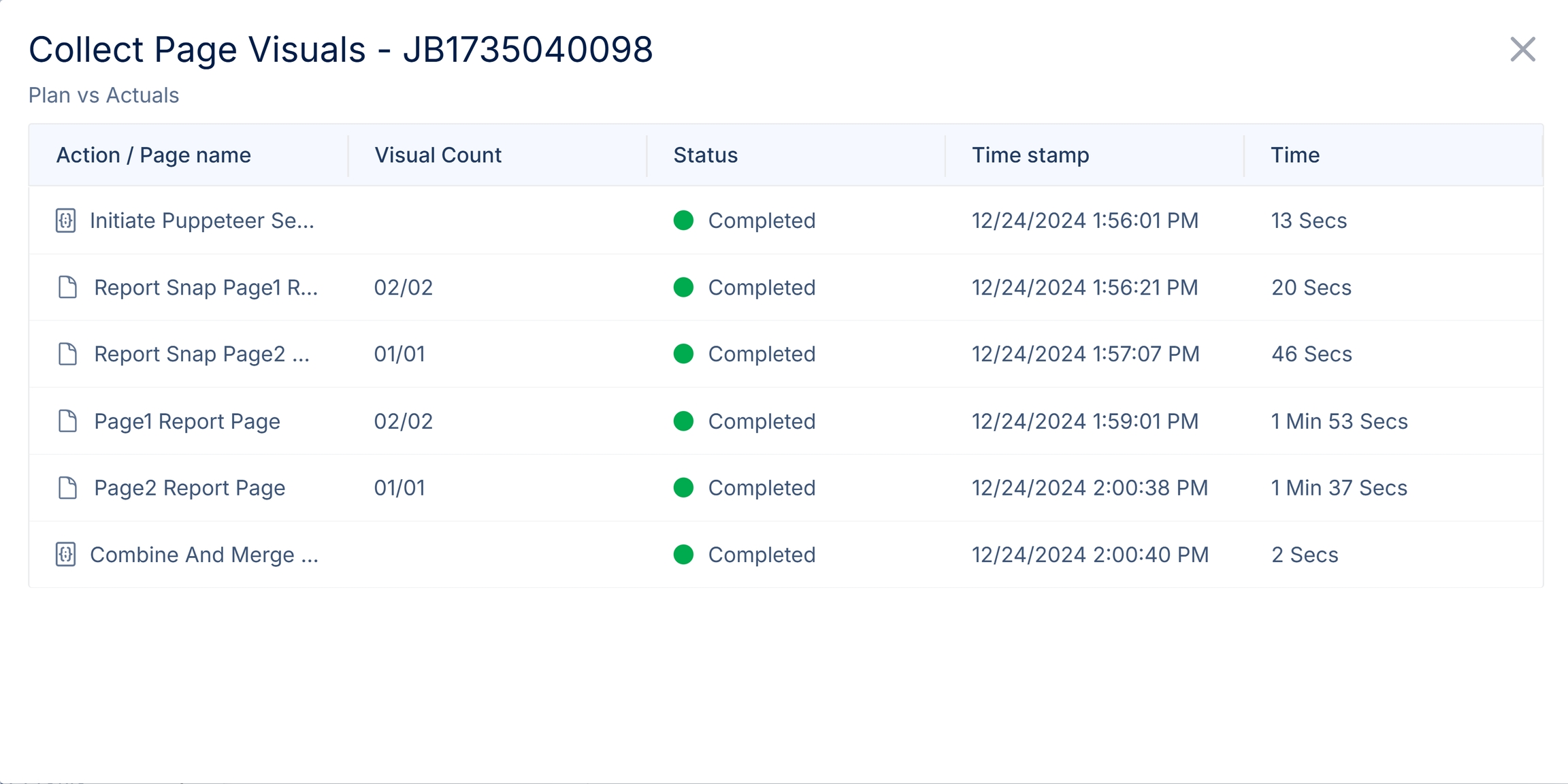Viewport: 1568px width, 784px height.
Task: Click the Time column header
Action: (1295, 155)
